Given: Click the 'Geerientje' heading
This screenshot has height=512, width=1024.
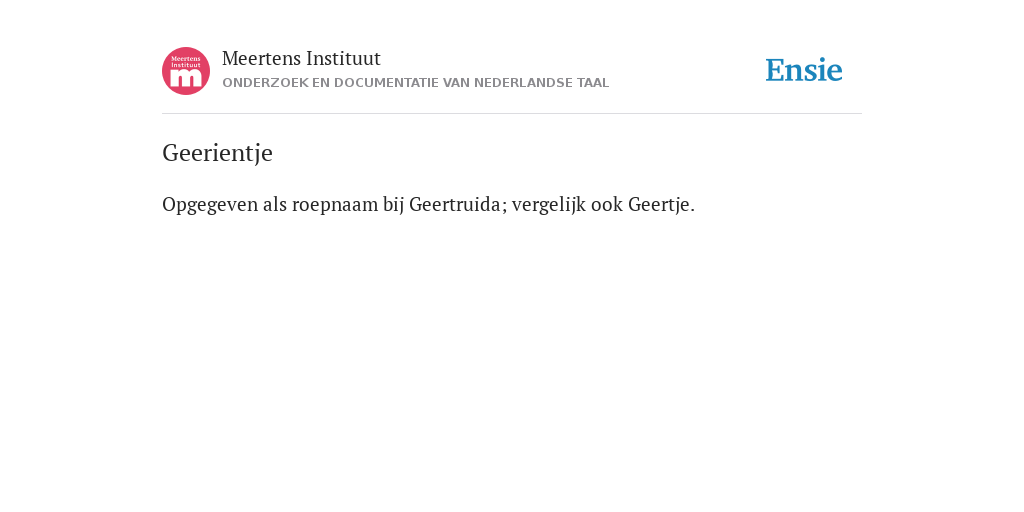Looking at the screenshot, I should (x=217, y=153).
